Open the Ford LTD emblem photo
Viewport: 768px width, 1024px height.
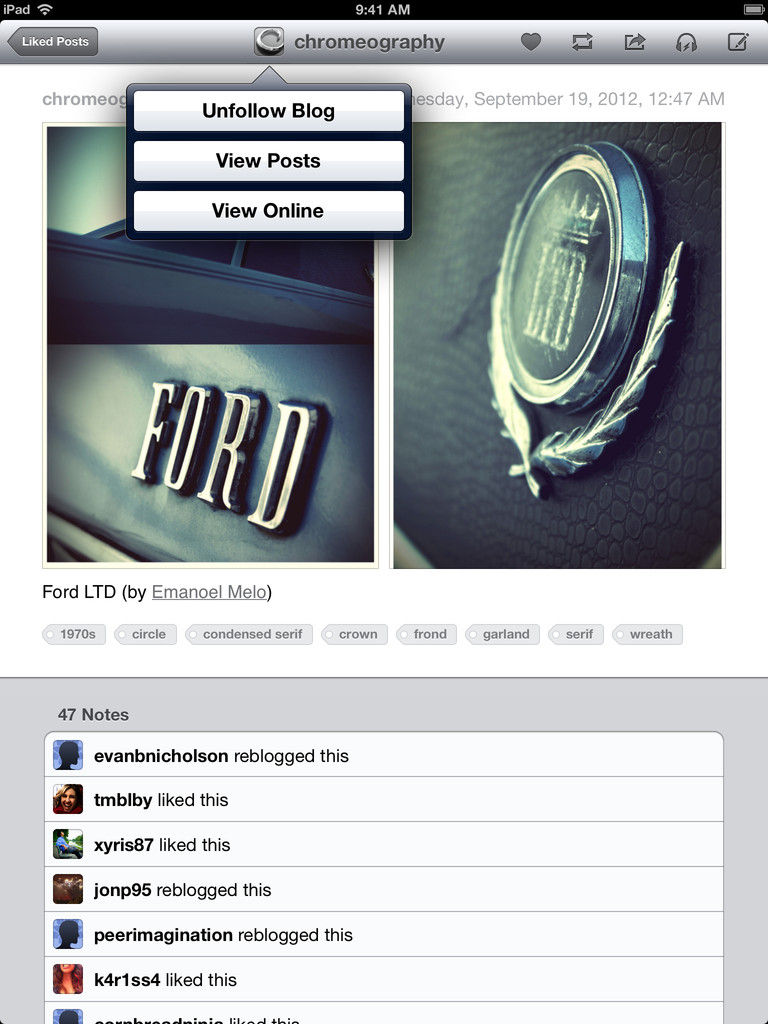pos(557,345)
